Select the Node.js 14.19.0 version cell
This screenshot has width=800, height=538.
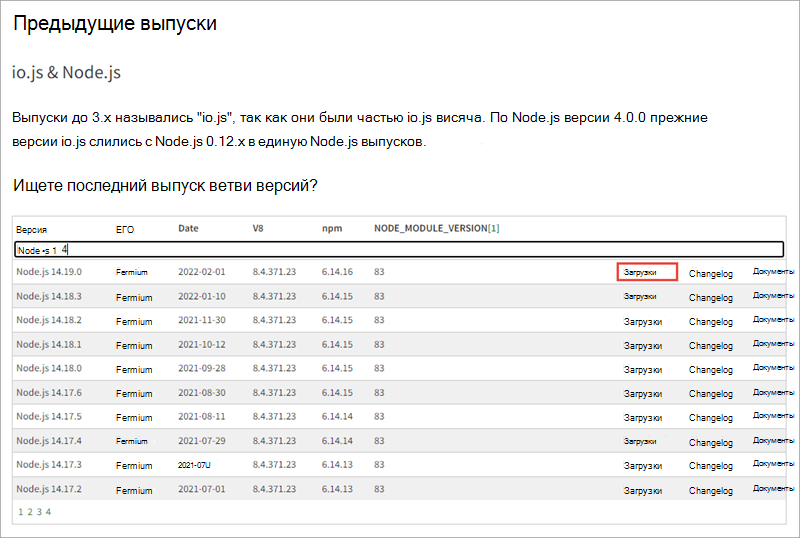(x=49, y=272)
